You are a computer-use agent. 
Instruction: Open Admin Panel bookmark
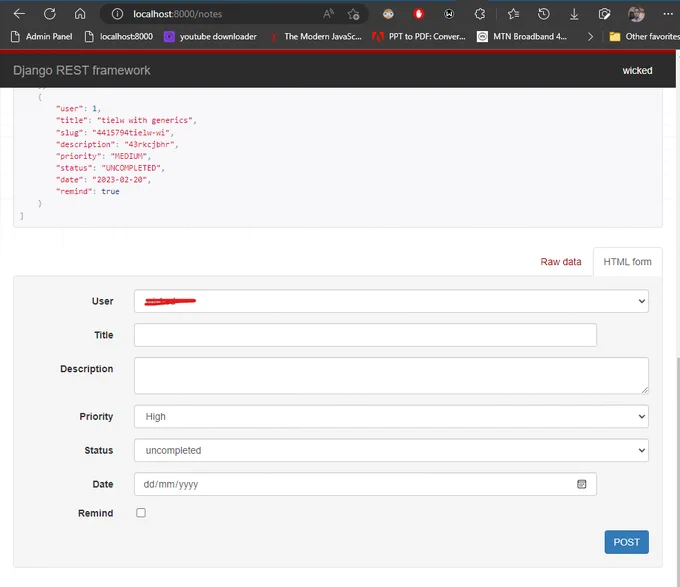(42, 36)
